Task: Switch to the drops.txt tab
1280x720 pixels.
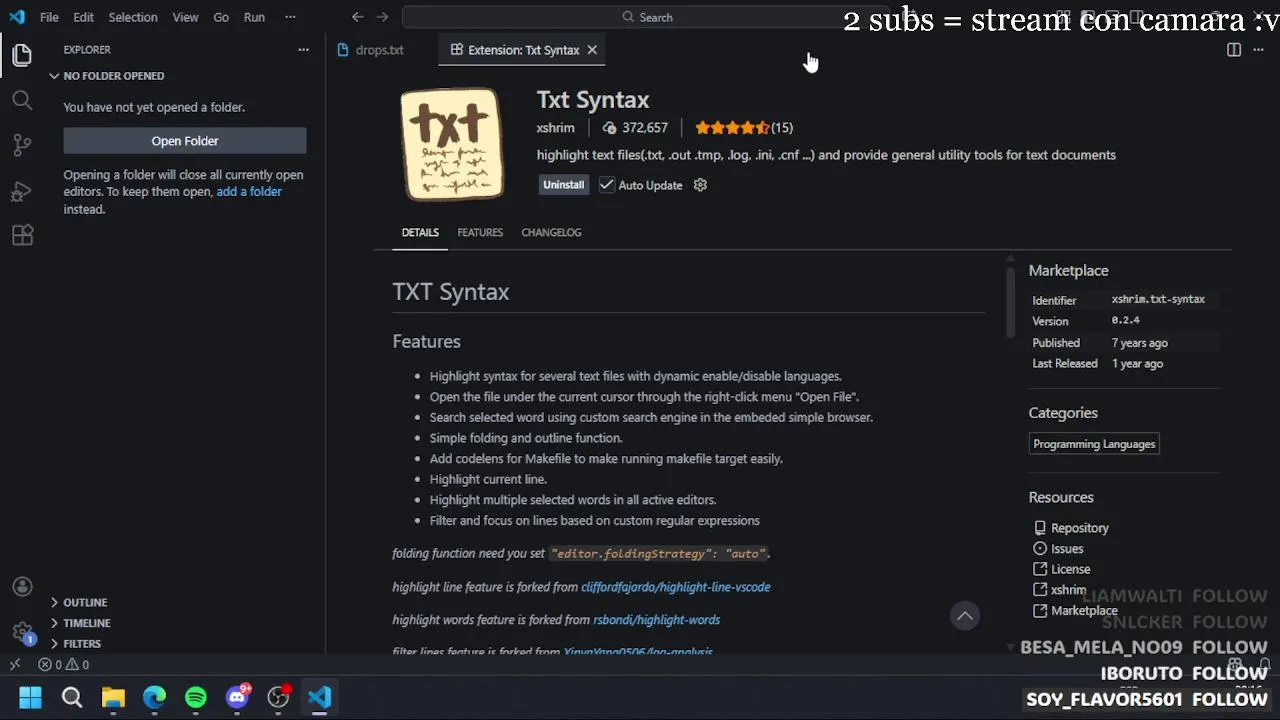Action: tap(381, 50)
